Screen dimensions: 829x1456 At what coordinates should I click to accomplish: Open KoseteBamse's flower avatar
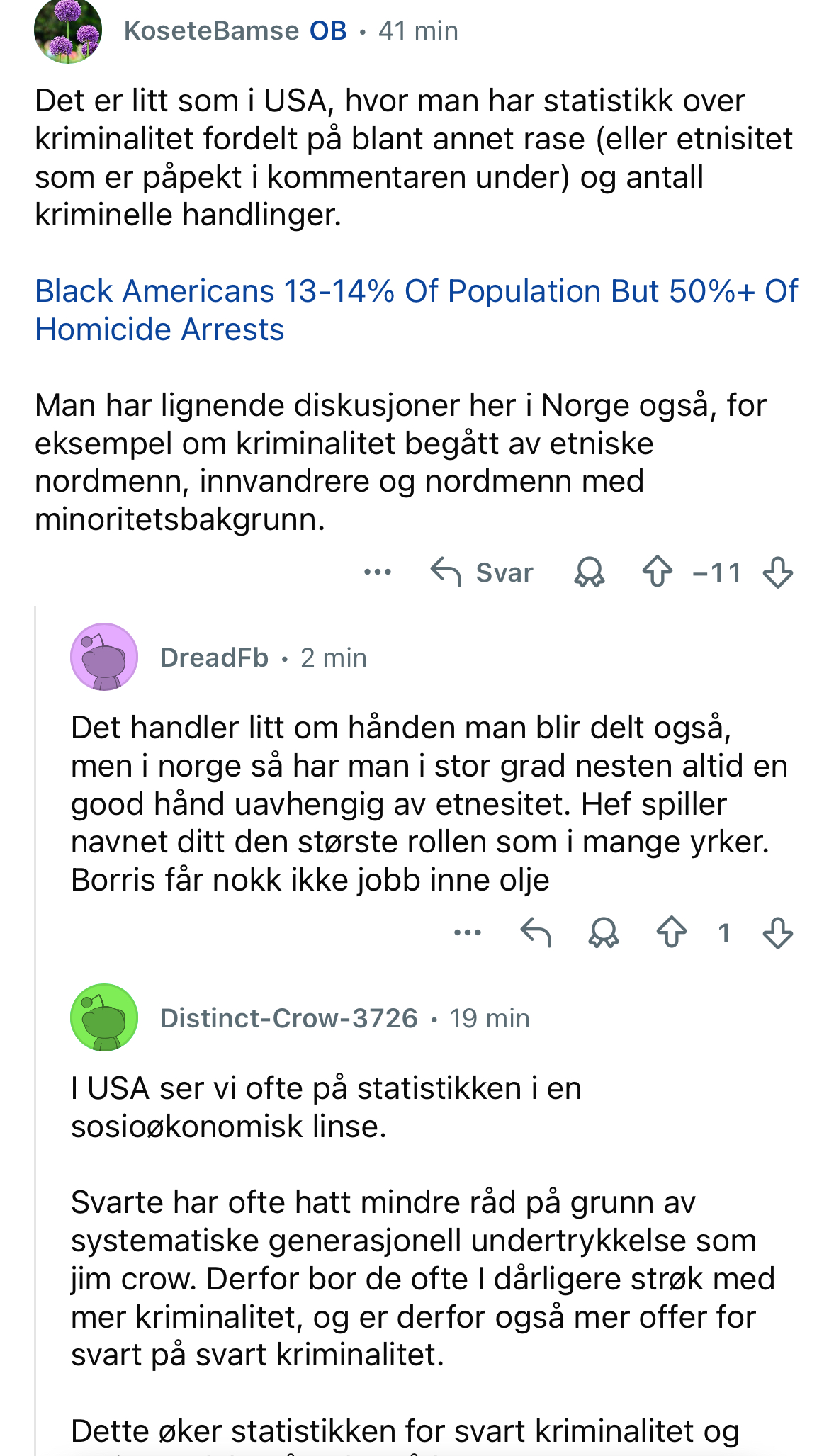pos(68,31)
